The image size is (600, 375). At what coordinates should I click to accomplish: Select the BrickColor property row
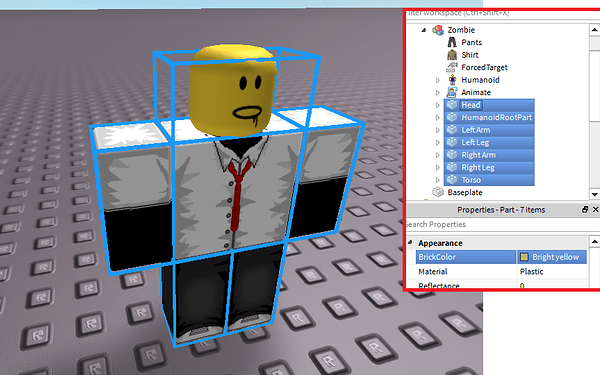(501, 257)
